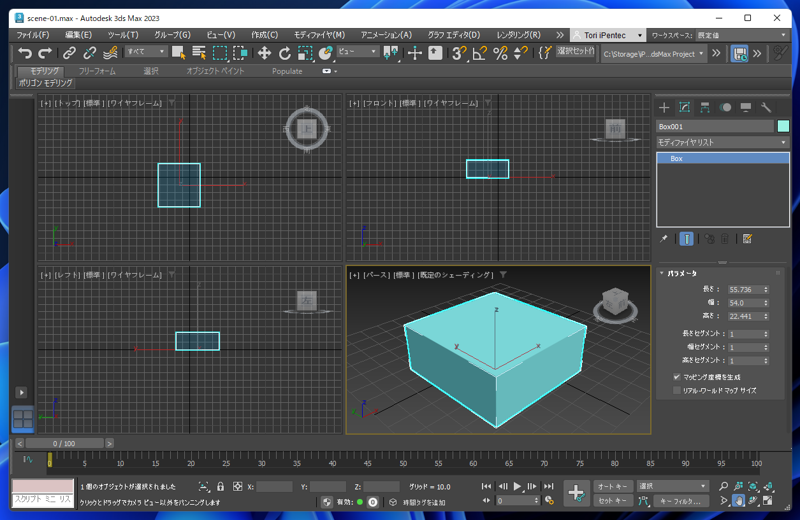
Task: Toggle the Angle Snap button
Action: click(x=480, y=53)
